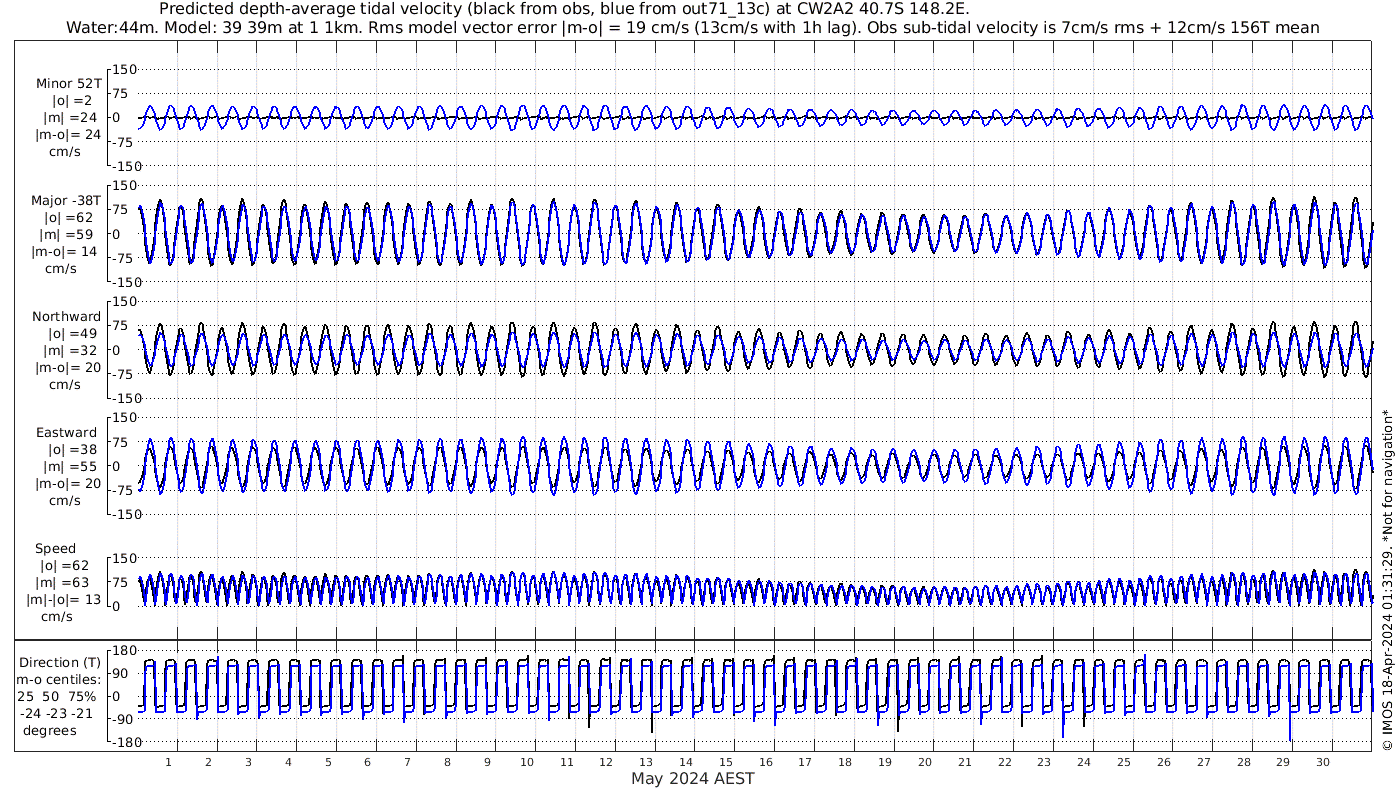
Task: Click the '150' y-axis label of Minor panel
Action: click(x=124, y=69)
